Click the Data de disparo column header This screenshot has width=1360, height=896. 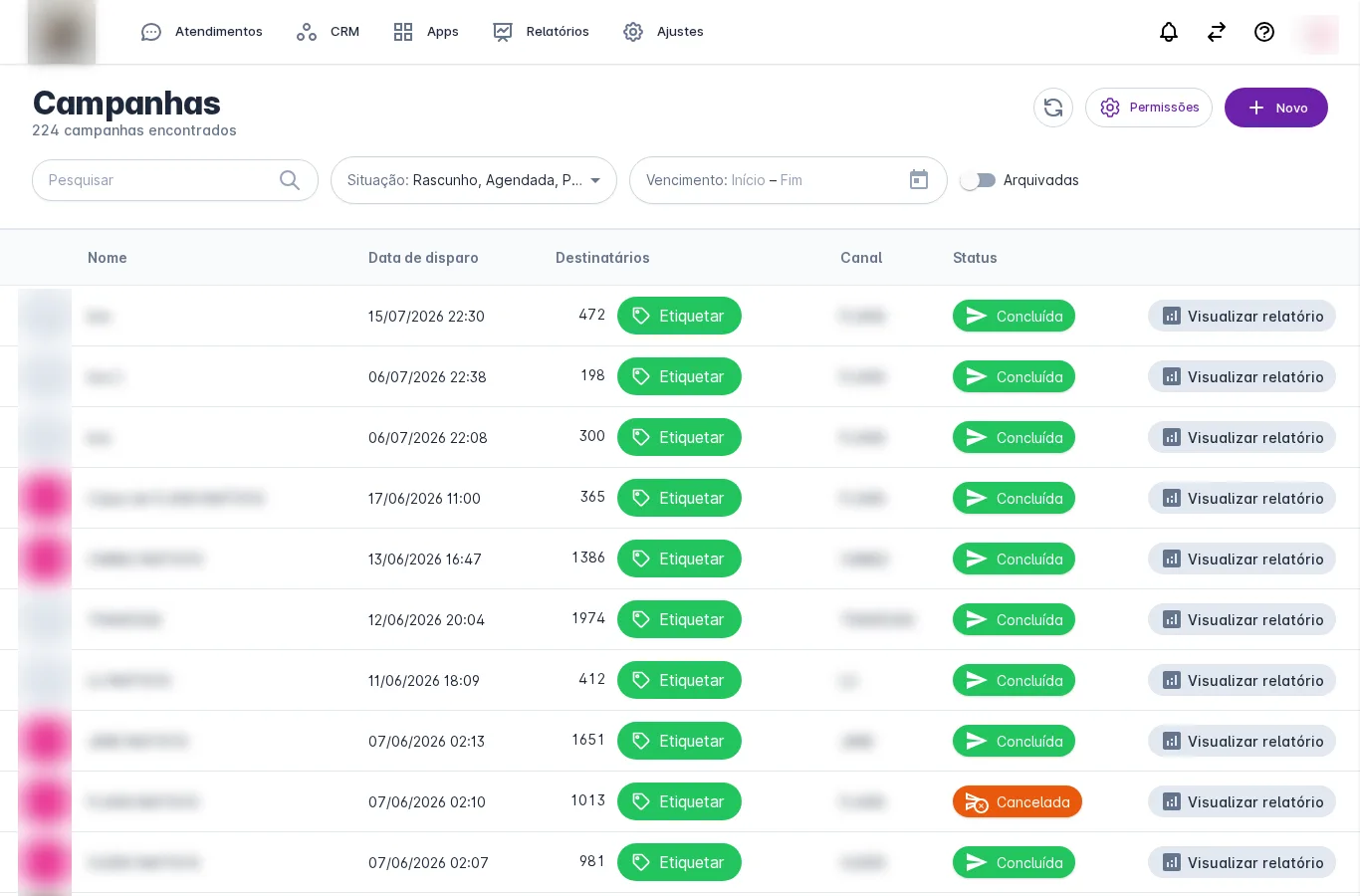pos(423,258)
